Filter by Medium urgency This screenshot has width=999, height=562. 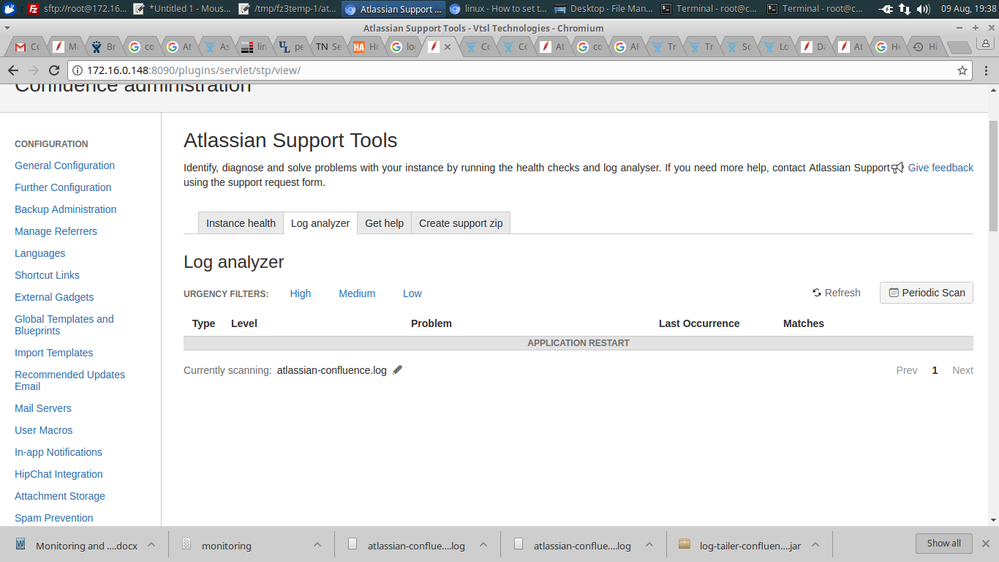point(357,293)
